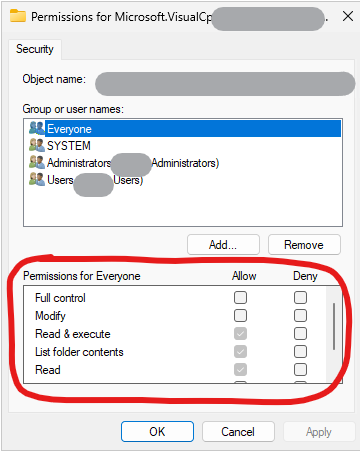This screenshot has height=452, width=360.
Task: Click the SYSTEM group icon
Action: [x=37, y=145]
